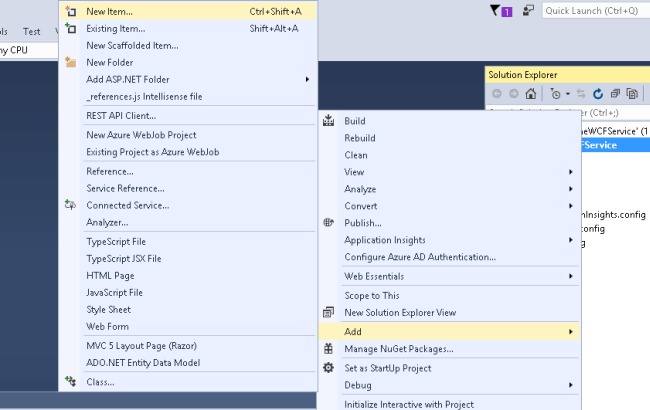The width and height of the screenshot is (650, 410).
Task: Click the Collapse All icon in Solution Explorer
Action: (x=615, y=94)
